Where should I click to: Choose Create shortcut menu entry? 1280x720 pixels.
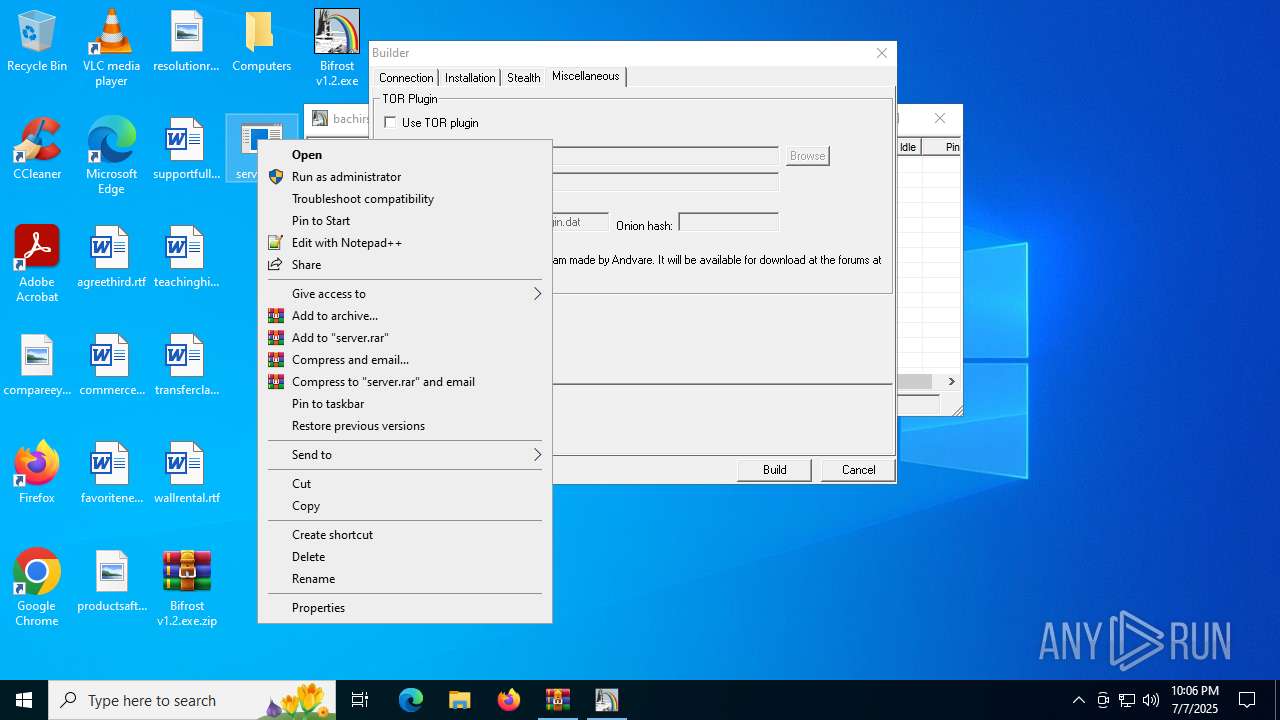point(405,534)
